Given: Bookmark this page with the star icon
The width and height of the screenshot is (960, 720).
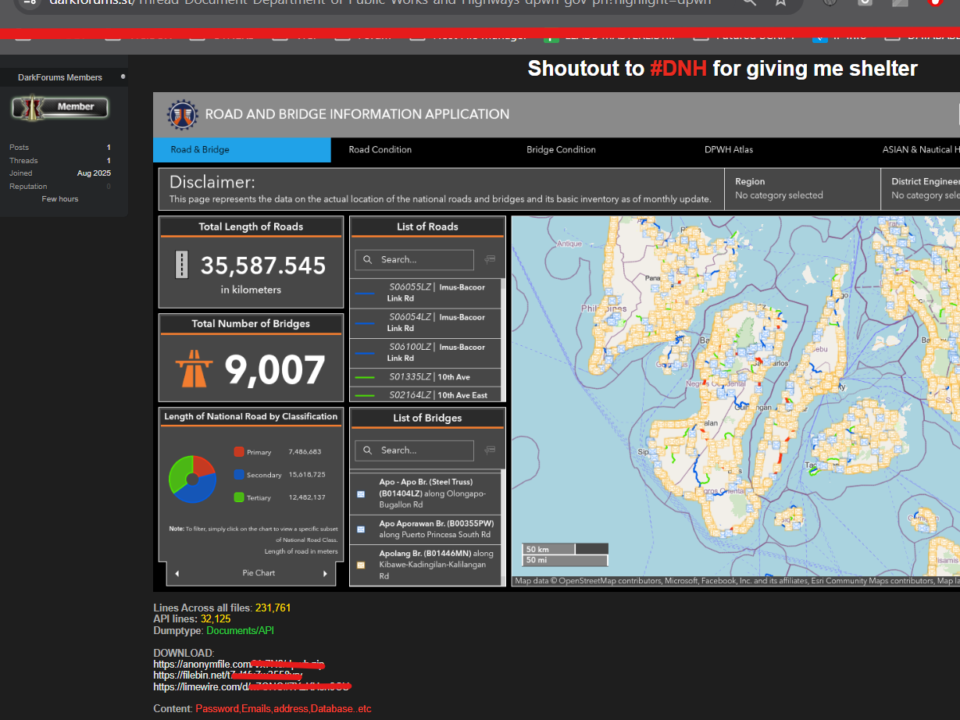Looking at the screenshot, I should 781,3.
